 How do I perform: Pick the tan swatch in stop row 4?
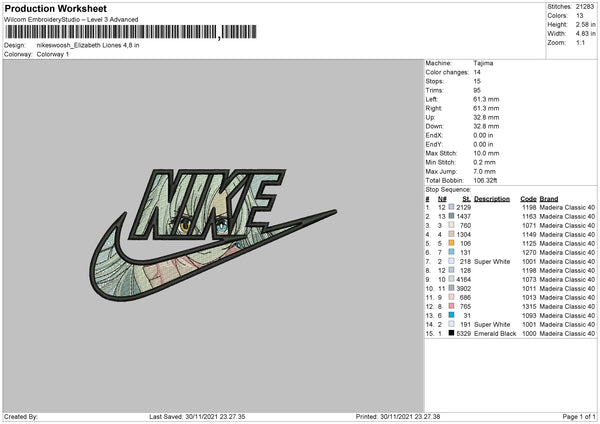[452, 234]
